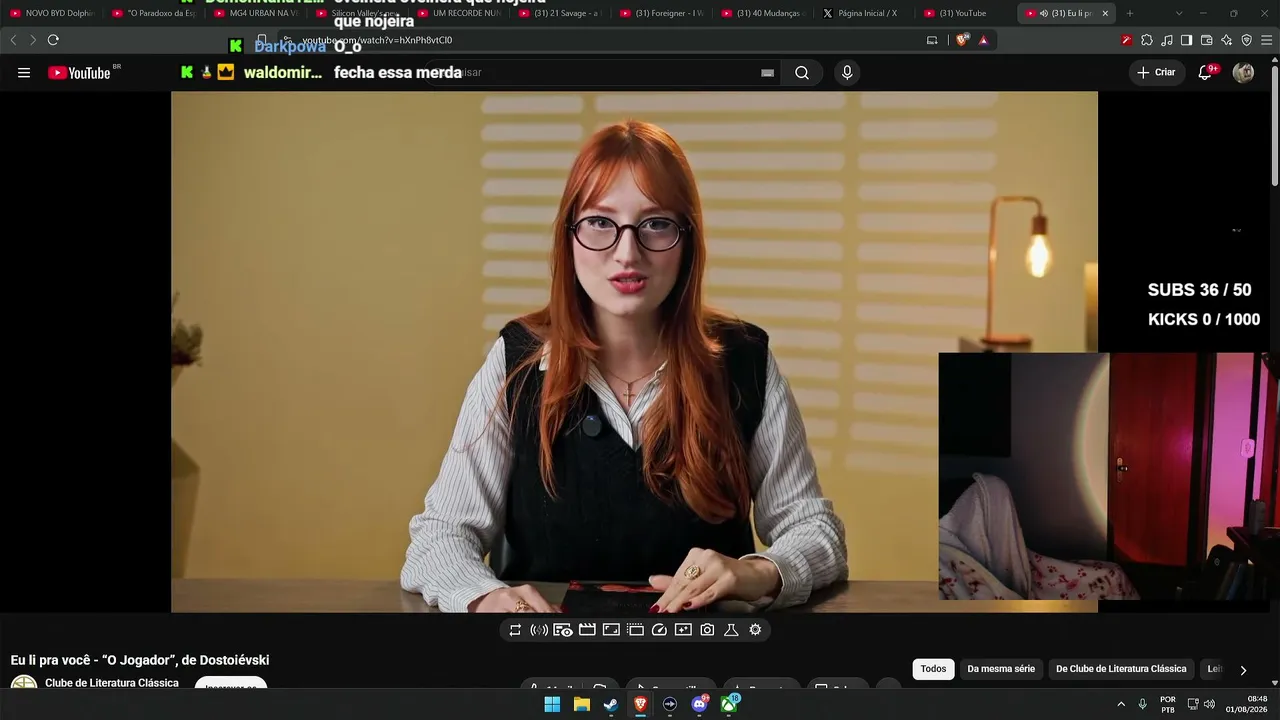The height and width of the screenshot is (720, 1280).
Task: Toggle the dotted-top window mode icon
Action: pos(635,630)
